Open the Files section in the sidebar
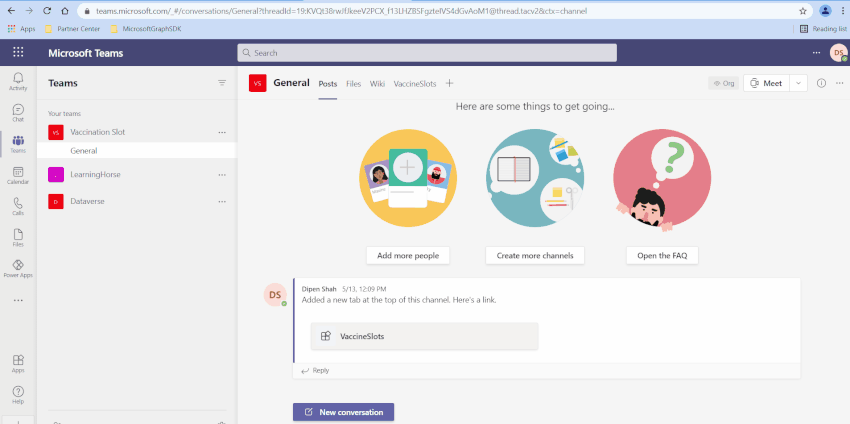 18,237
